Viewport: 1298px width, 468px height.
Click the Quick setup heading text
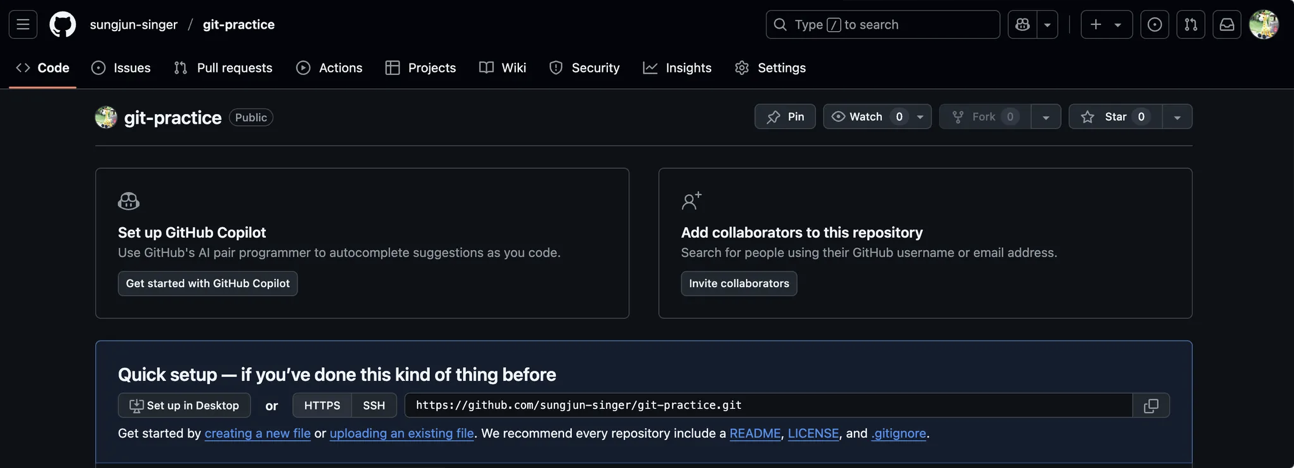[x=337, y=375]
